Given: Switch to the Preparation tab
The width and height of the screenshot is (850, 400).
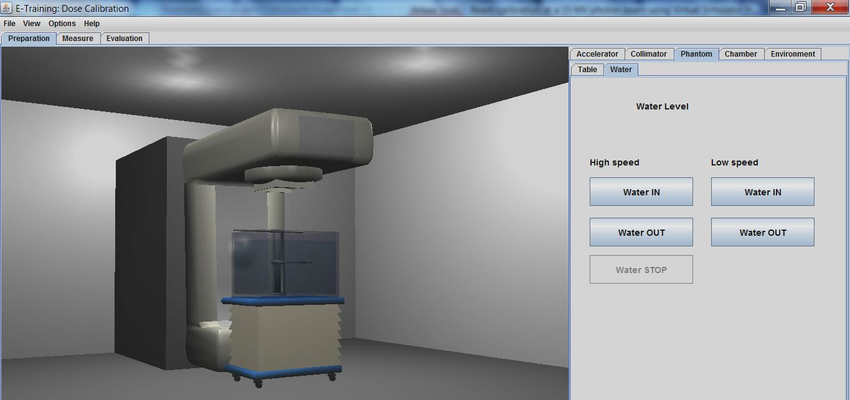Looking at the screenshot, I should click(28, 38).
